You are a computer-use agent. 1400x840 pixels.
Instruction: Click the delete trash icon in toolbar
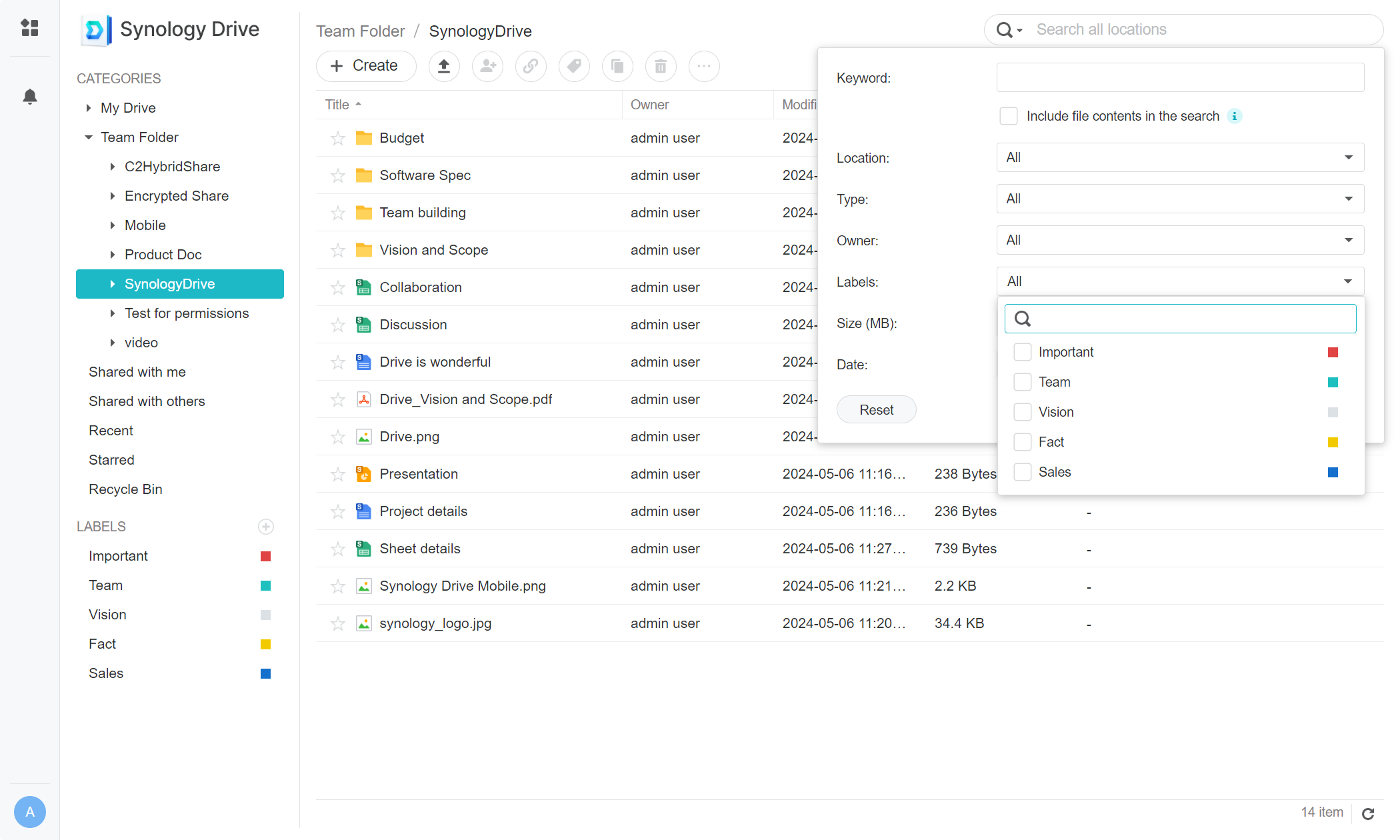[660, 66]
